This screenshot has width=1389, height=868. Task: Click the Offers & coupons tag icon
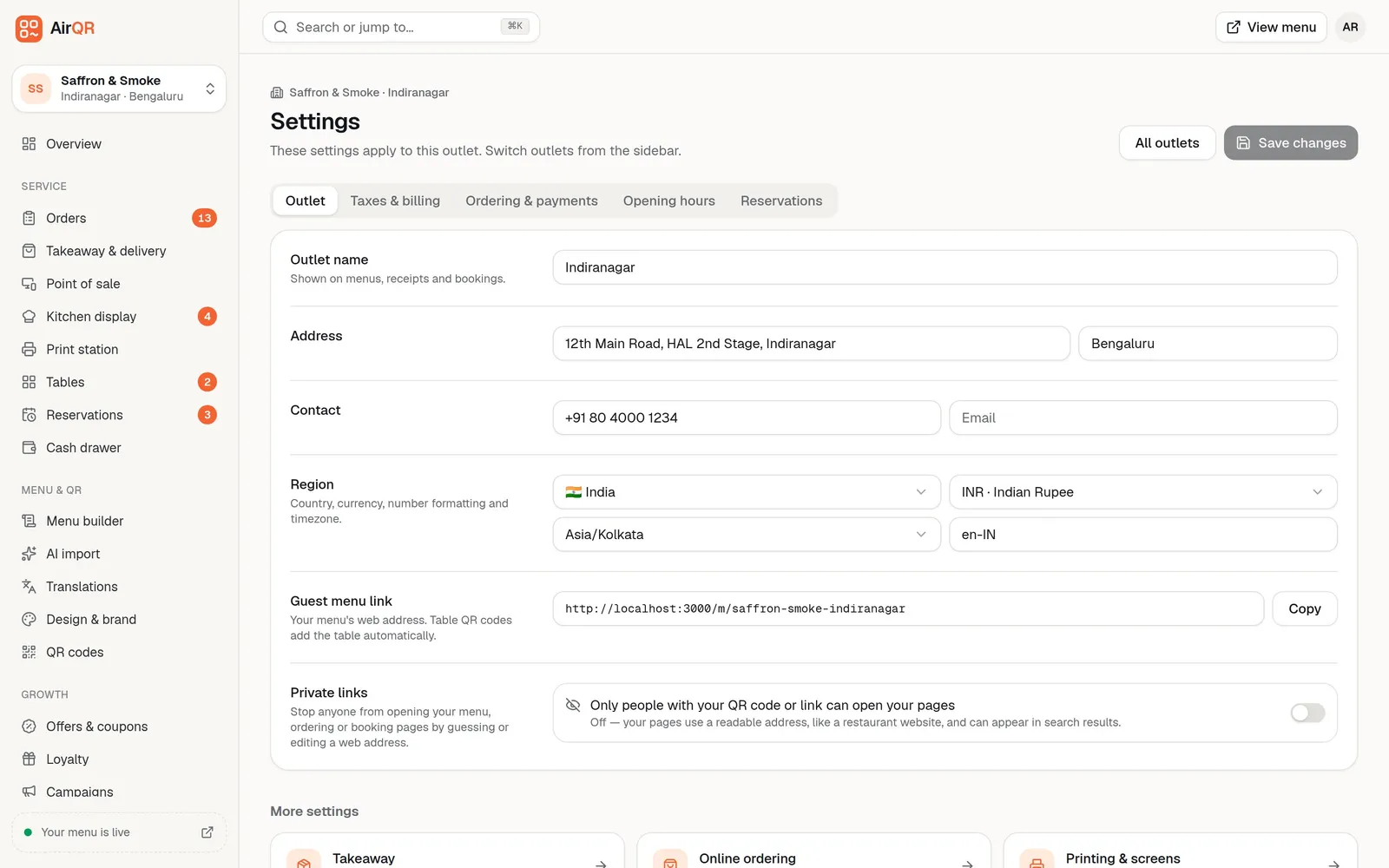[x=29, y=727]
